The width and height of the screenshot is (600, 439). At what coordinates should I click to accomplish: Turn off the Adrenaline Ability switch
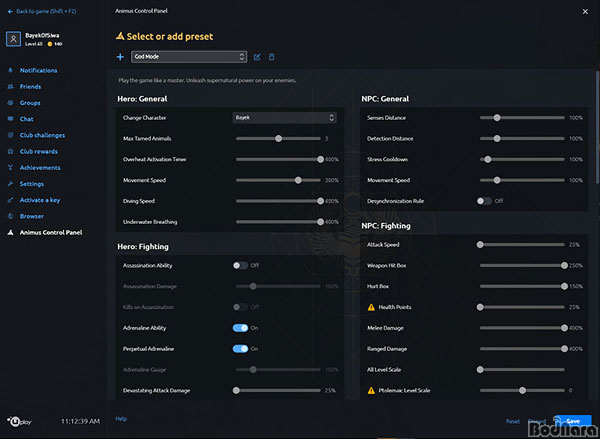tap(240, 328)
